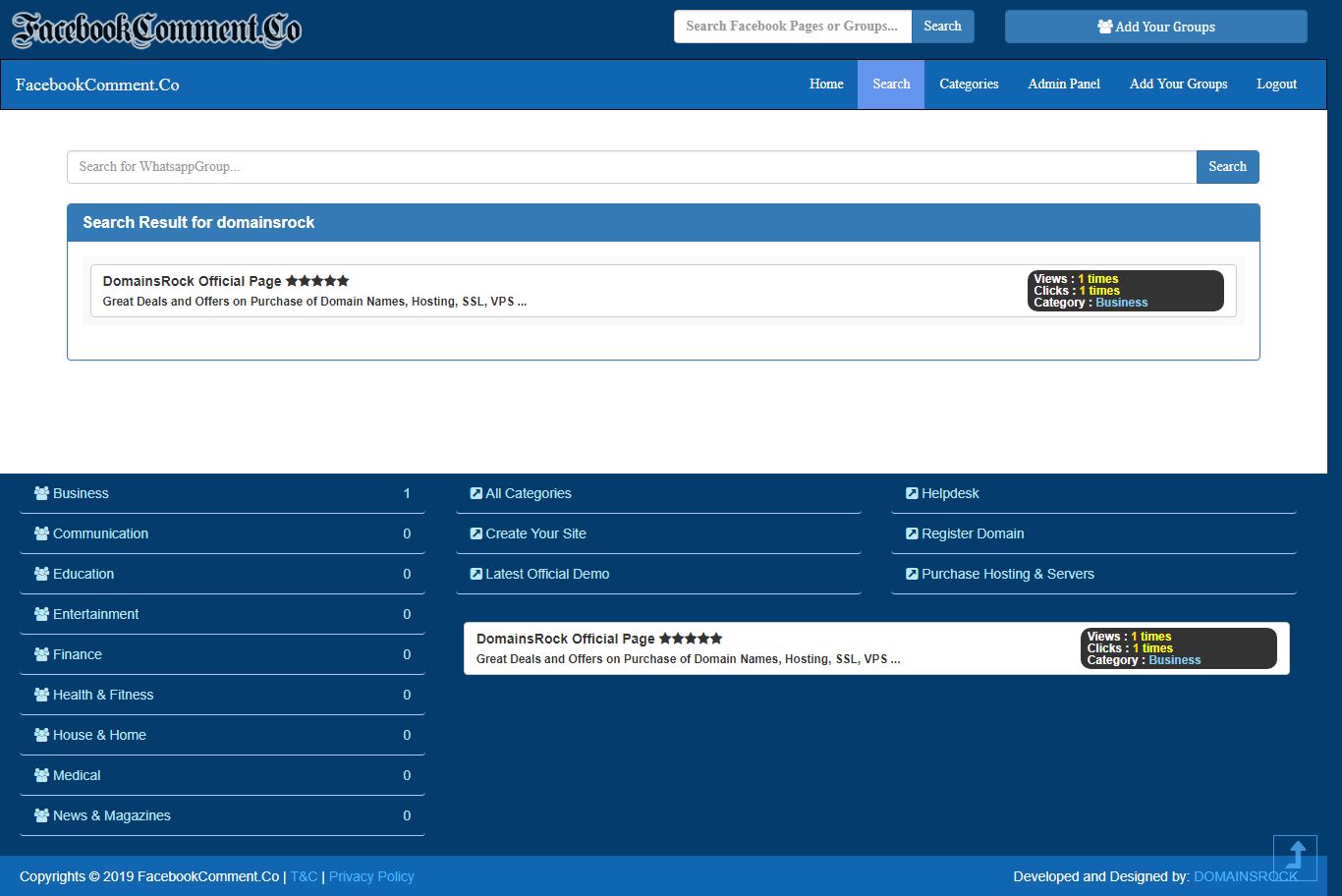Click the external-link icon beside Latest Official Demo
Image resolution: width=1342 pixels, height=896 pixels.
click(476, 574)
